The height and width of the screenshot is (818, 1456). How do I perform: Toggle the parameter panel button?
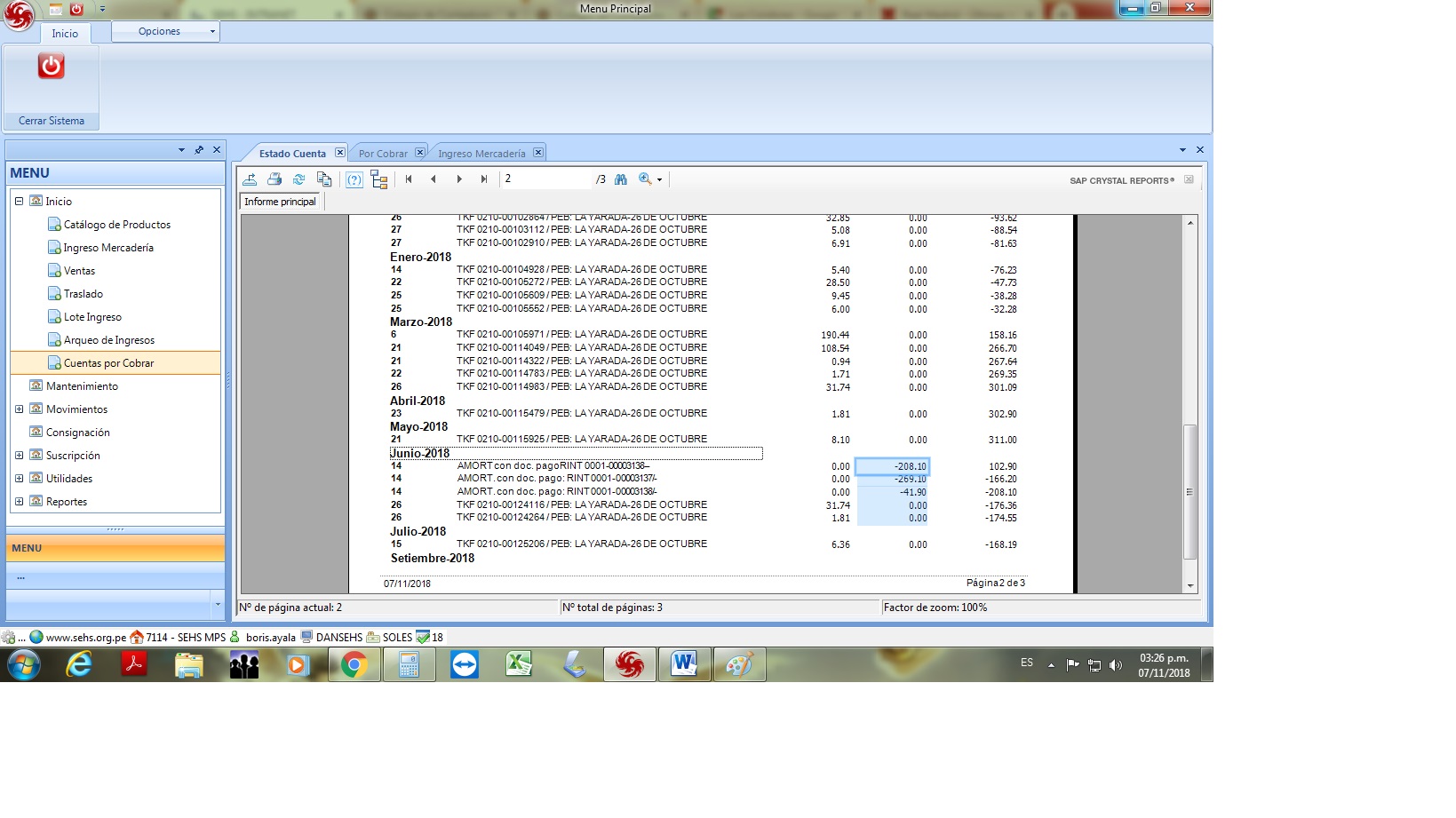coord(354,179)
